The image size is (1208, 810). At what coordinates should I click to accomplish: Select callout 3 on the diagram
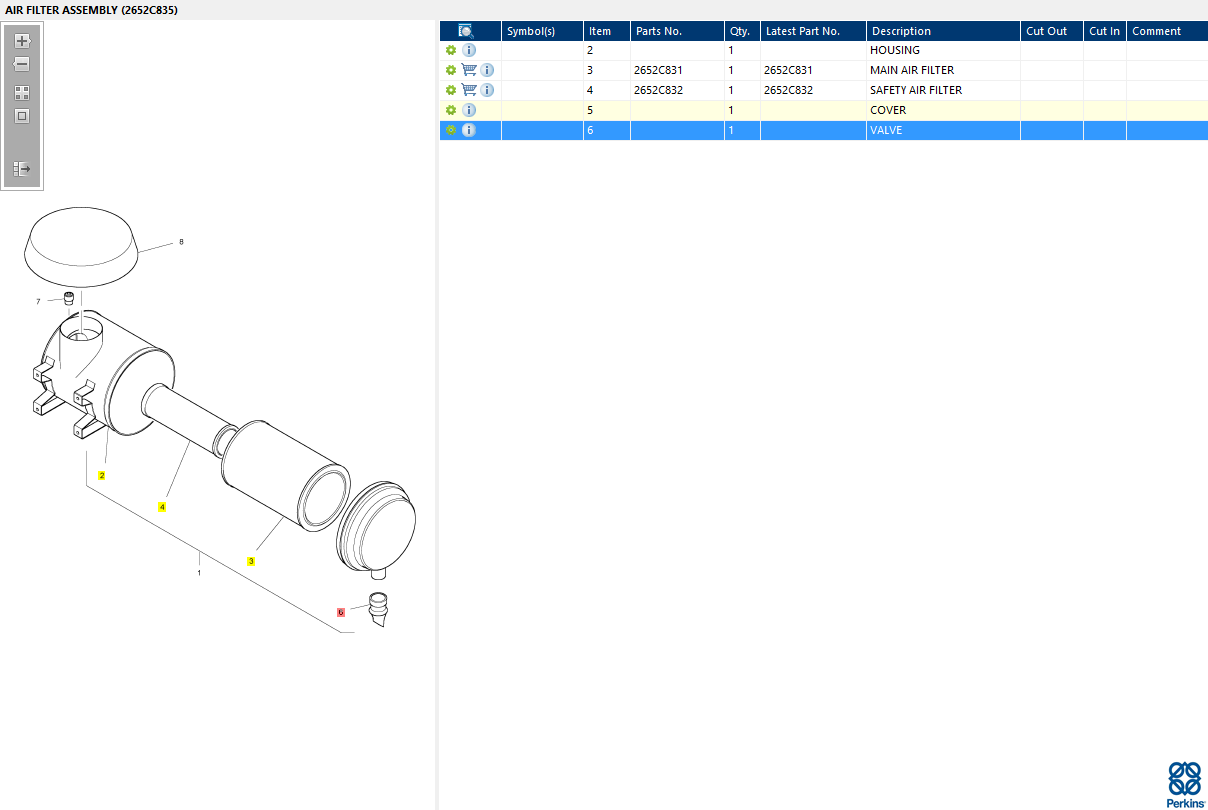(x=251, y=561)
